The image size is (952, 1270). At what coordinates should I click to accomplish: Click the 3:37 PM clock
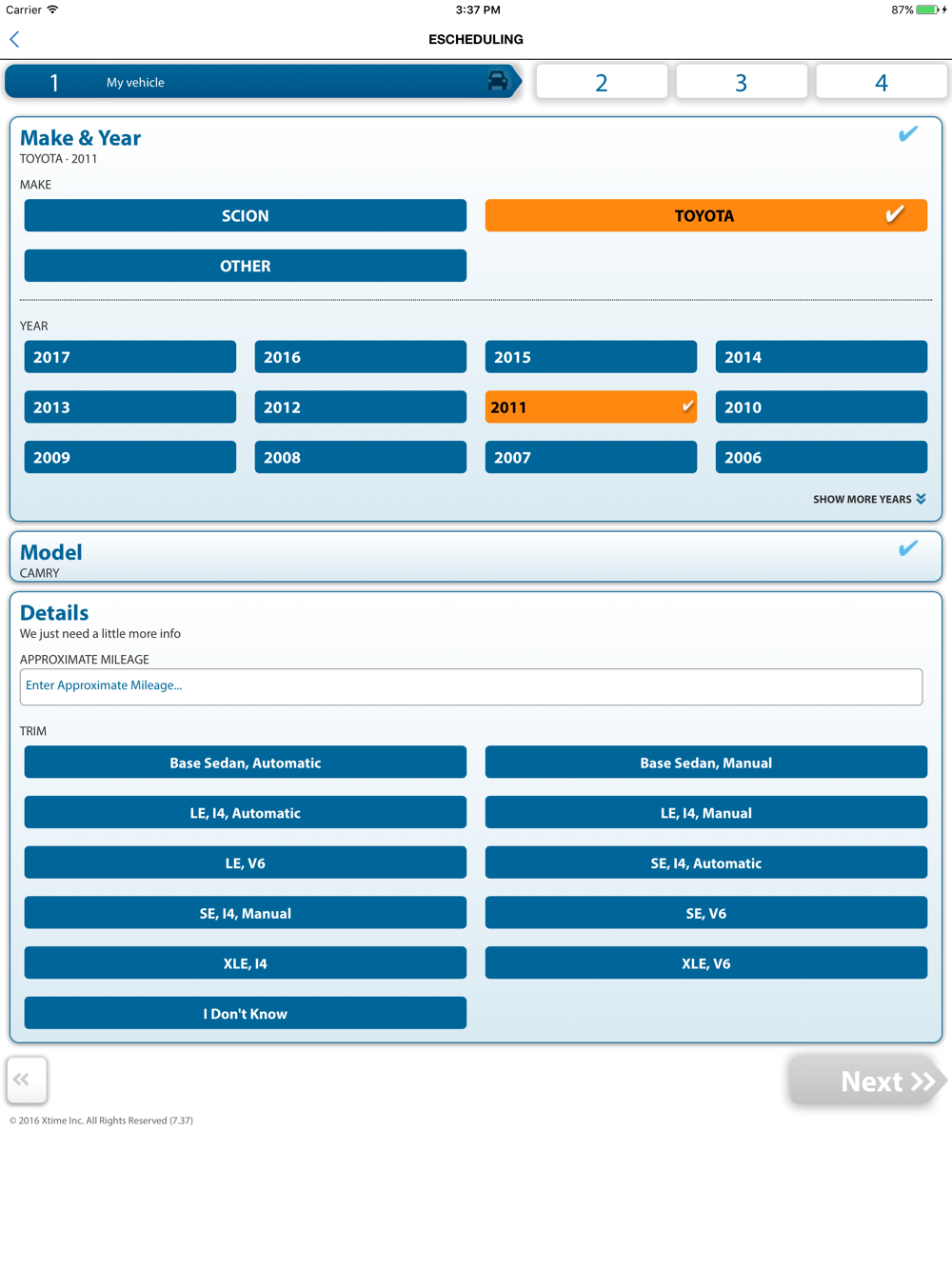(478, 10)
